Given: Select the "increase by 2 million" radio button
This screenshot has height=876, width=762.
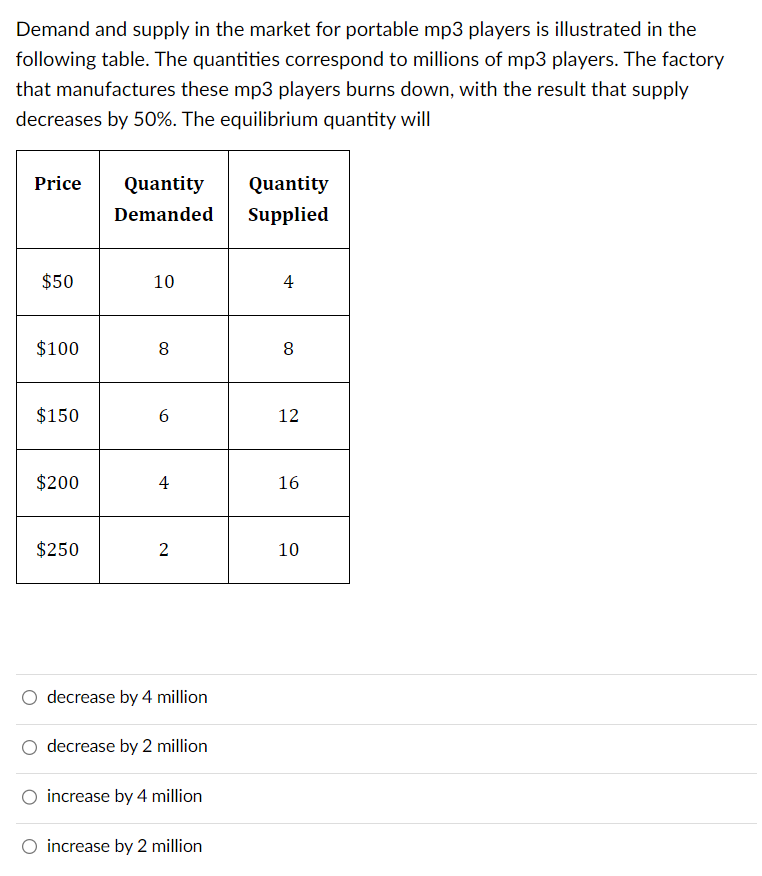Looking at the screenshot, I should pos(30,846).
